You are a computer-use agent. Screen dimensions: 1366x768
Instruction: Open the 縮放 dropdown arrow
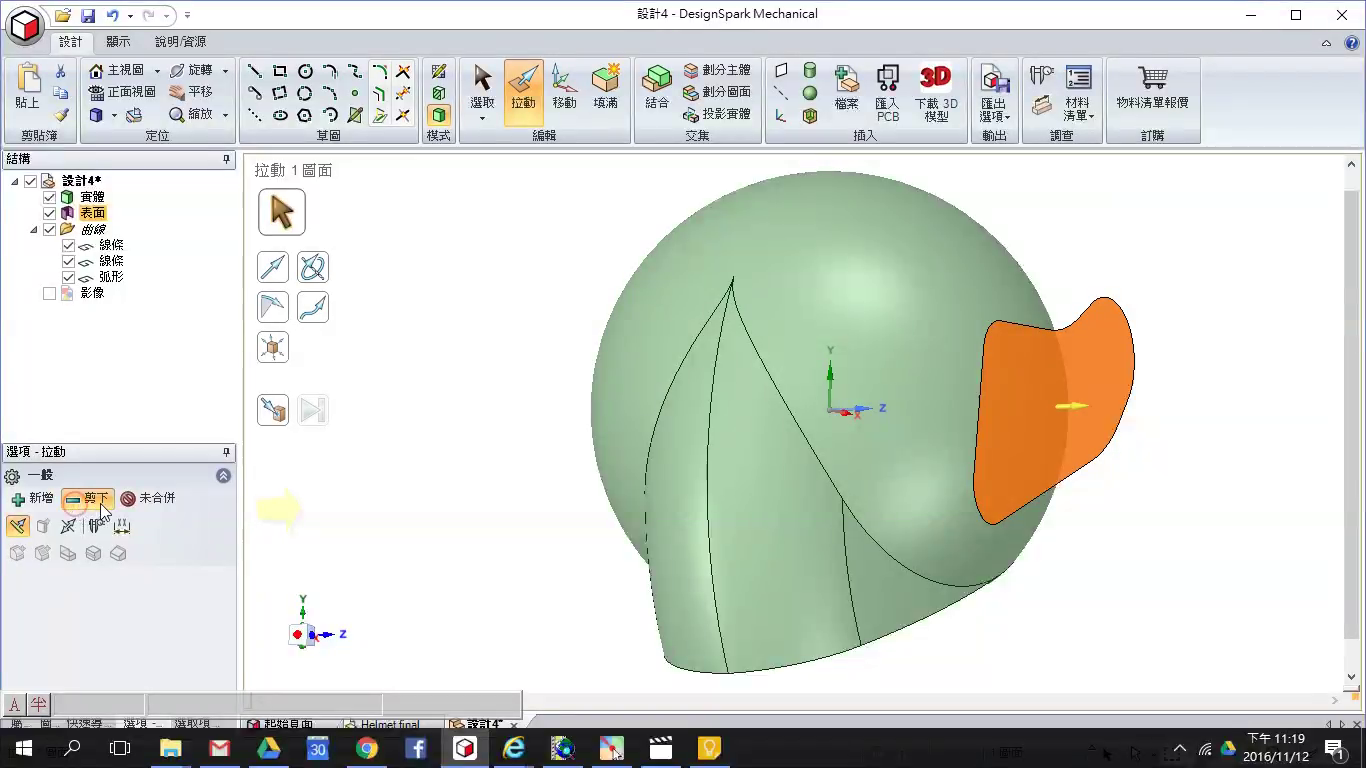225,115
